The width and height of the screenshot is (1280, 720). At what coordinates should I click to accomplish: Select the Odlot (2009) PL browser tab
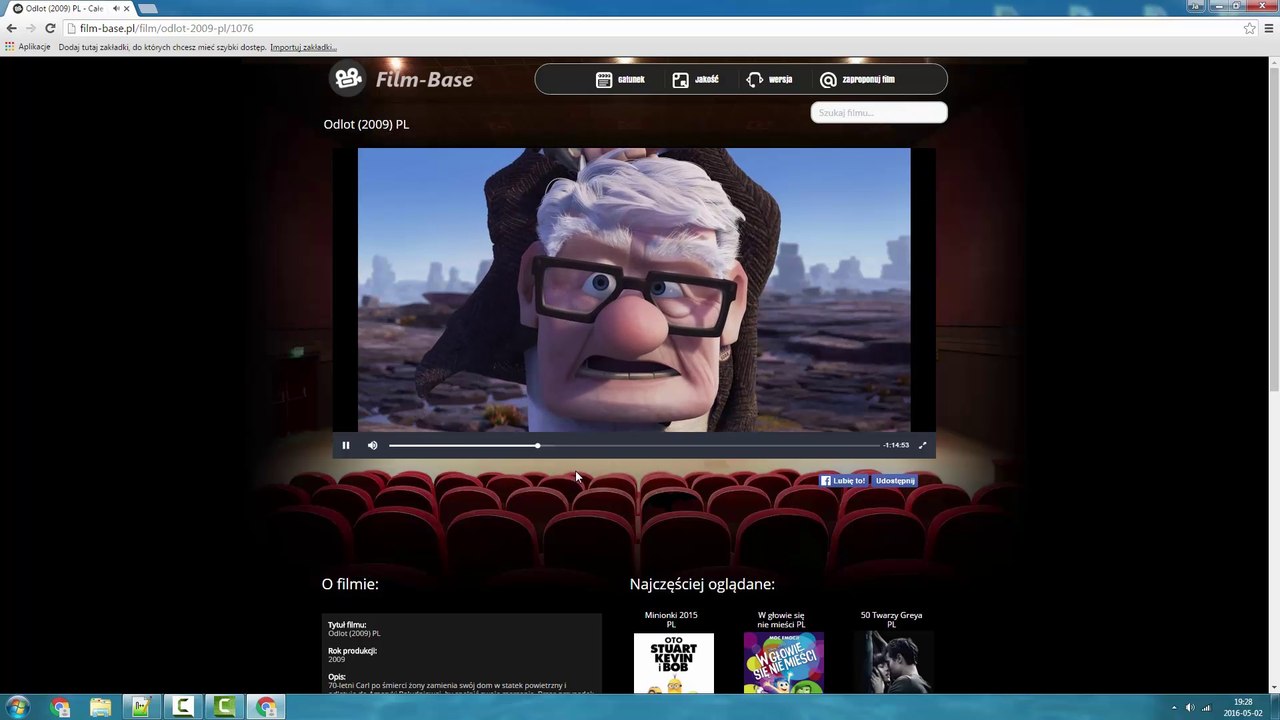66,8
